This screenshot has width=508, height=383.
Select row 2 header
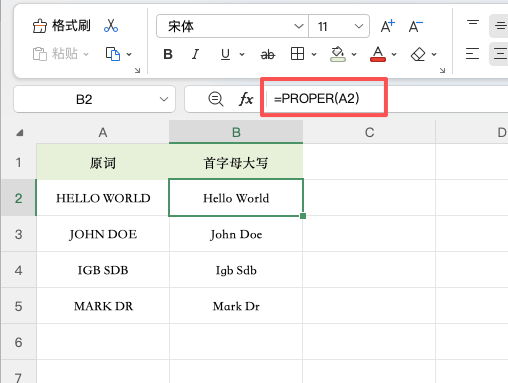click(x=19, y=198)
